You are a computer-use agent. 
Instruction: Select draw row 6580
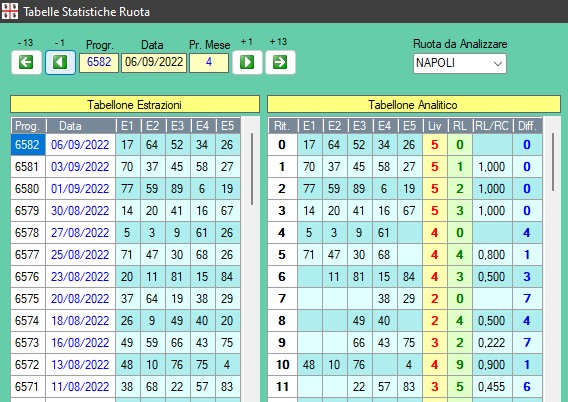[126, 189]
